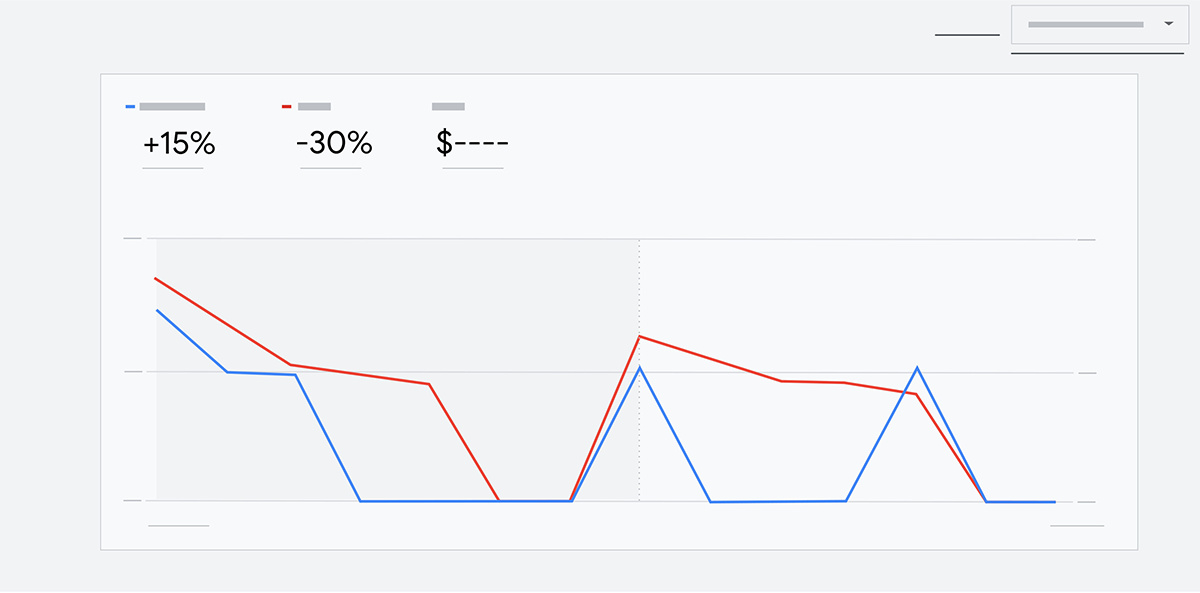Click the red series legend dash
Viewport: 1200px width, 593px height.
tap(287, 106)
